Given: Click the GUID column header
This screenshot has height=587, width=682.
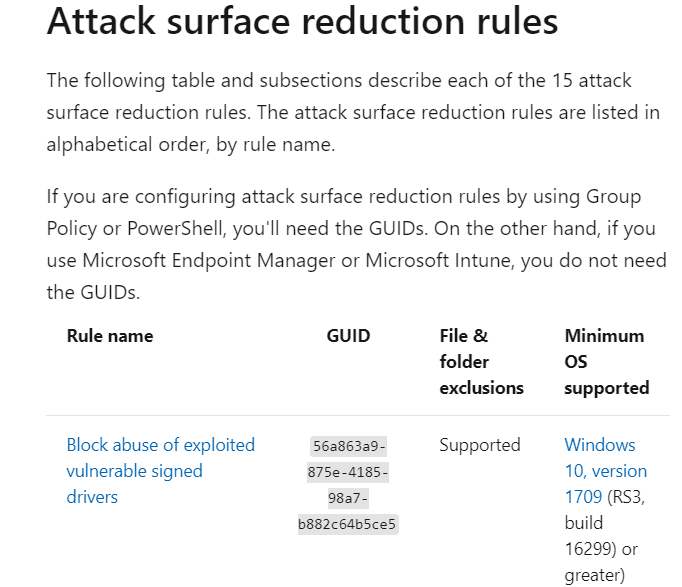Looking at the screenshot, I should [348, 336].
